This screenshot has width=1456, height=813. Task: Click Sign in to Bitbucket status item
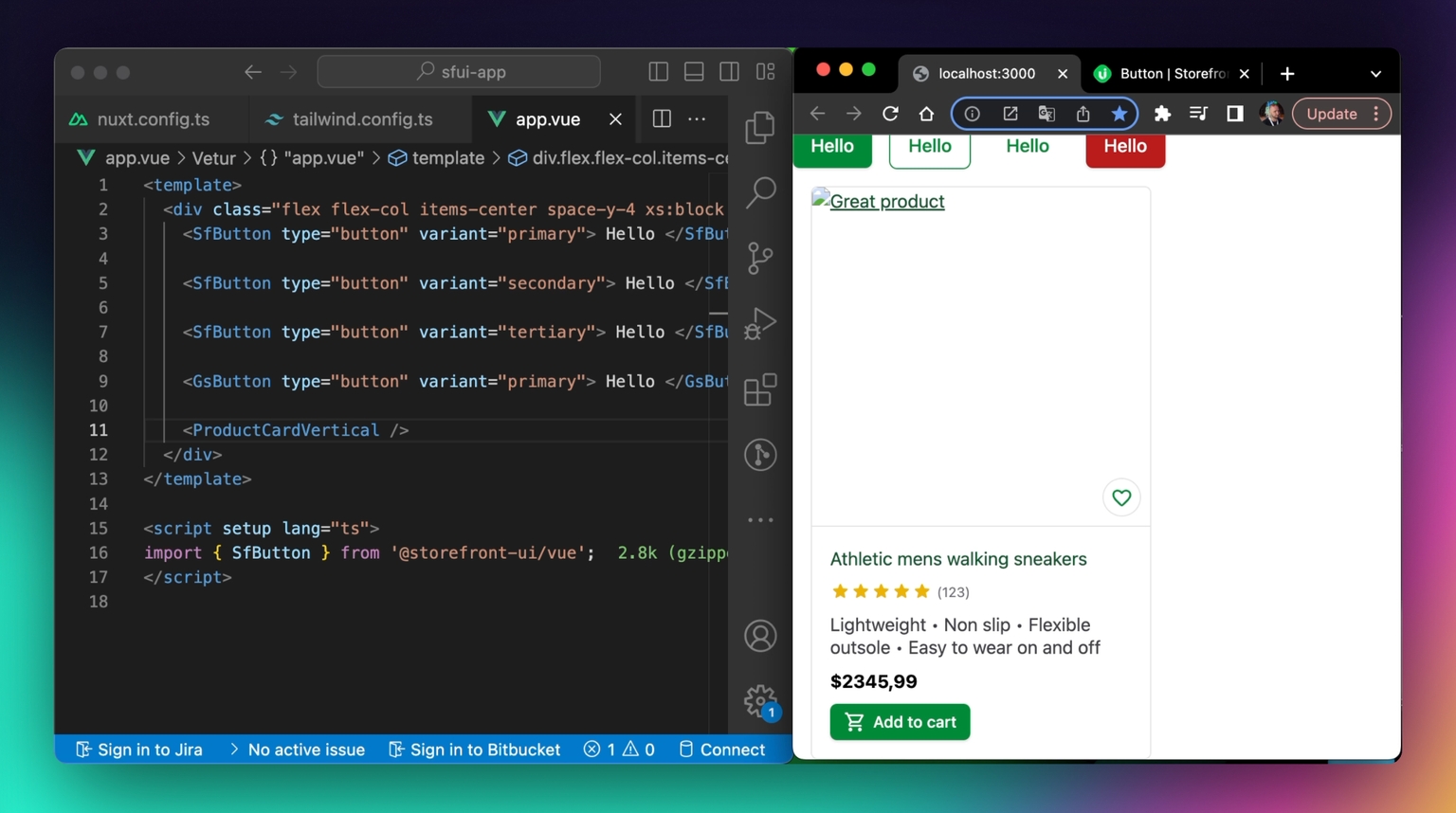pos(475,750)
